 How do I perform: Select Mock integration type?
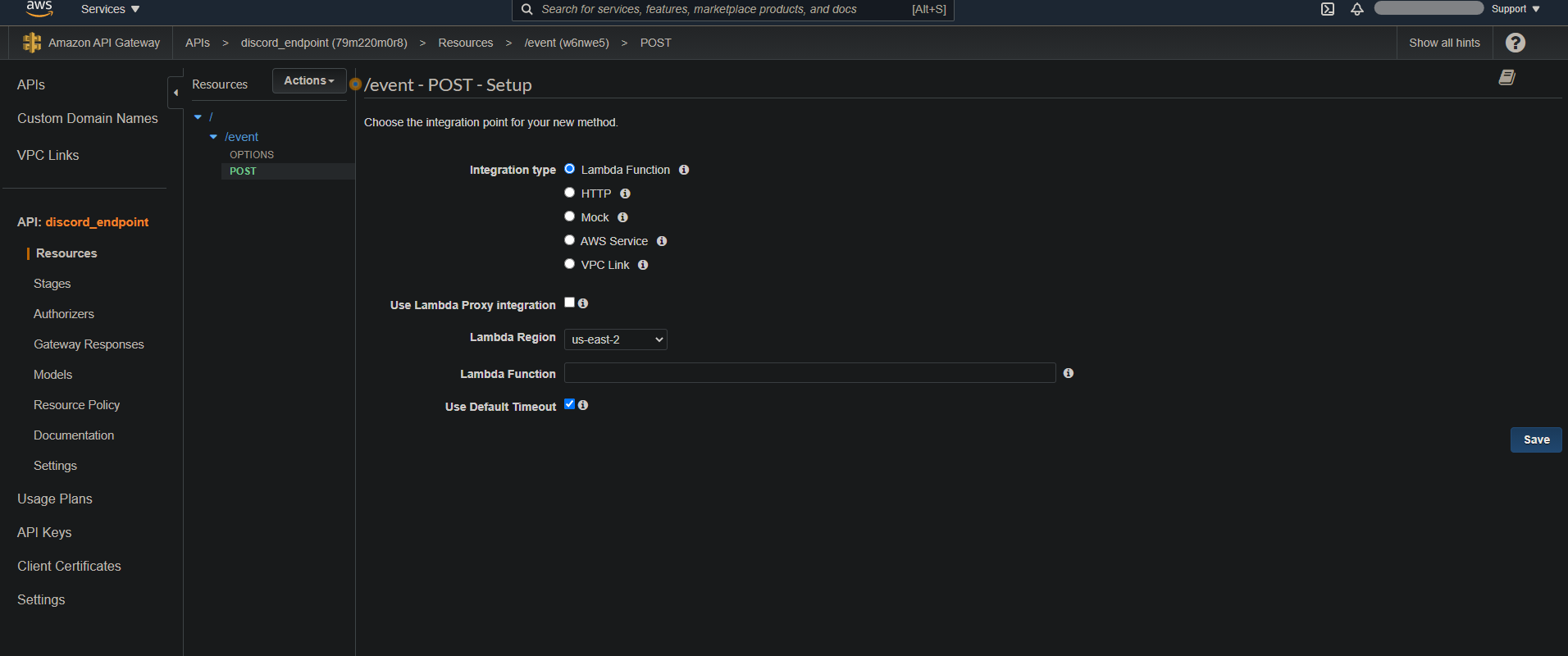569,216
